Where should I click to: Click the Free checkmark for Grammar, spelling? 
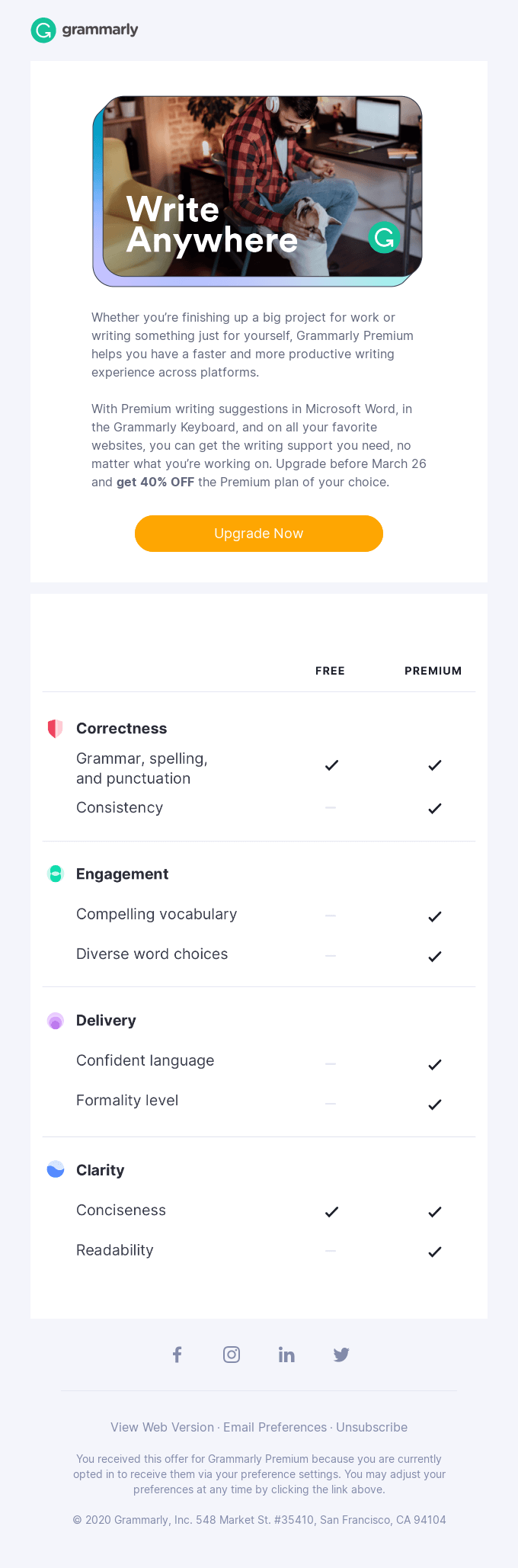tap(331, 765)
